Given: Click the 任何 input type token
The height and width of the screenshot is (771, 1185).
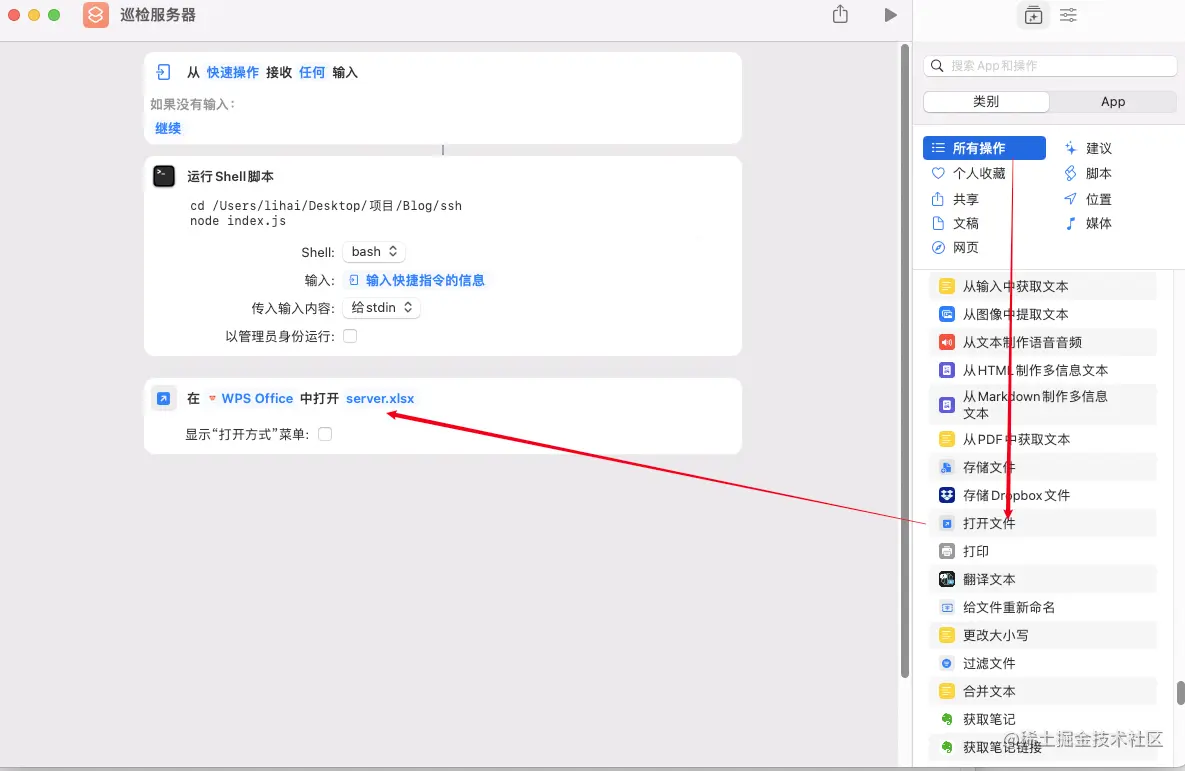Looking at the screenshot, I should pyautogui.click(x=311, y=72).
